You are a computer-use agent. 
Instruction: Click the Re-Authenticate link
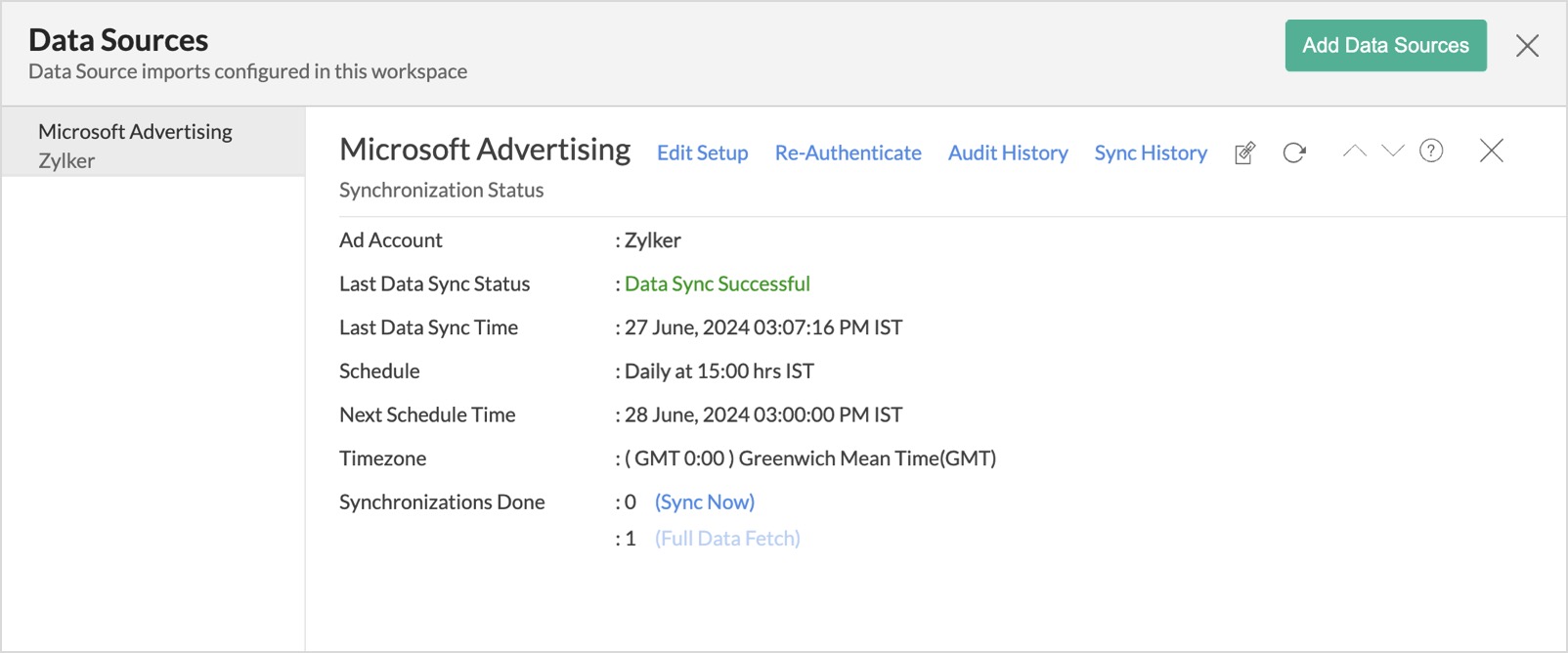(x=848, y=153)
